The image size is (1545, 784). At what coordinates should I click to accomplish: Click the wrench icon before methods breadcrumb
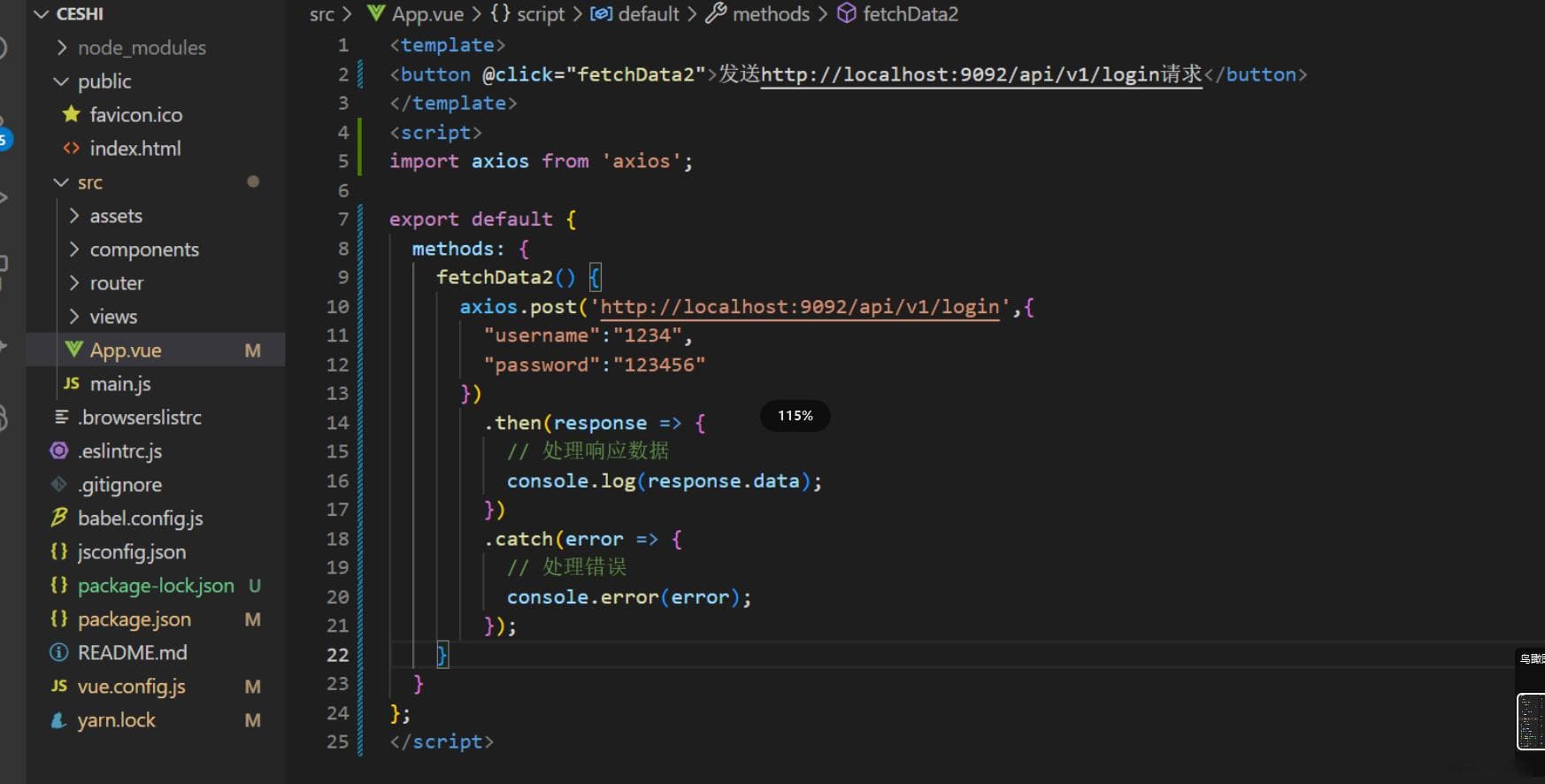coord(716,13)
